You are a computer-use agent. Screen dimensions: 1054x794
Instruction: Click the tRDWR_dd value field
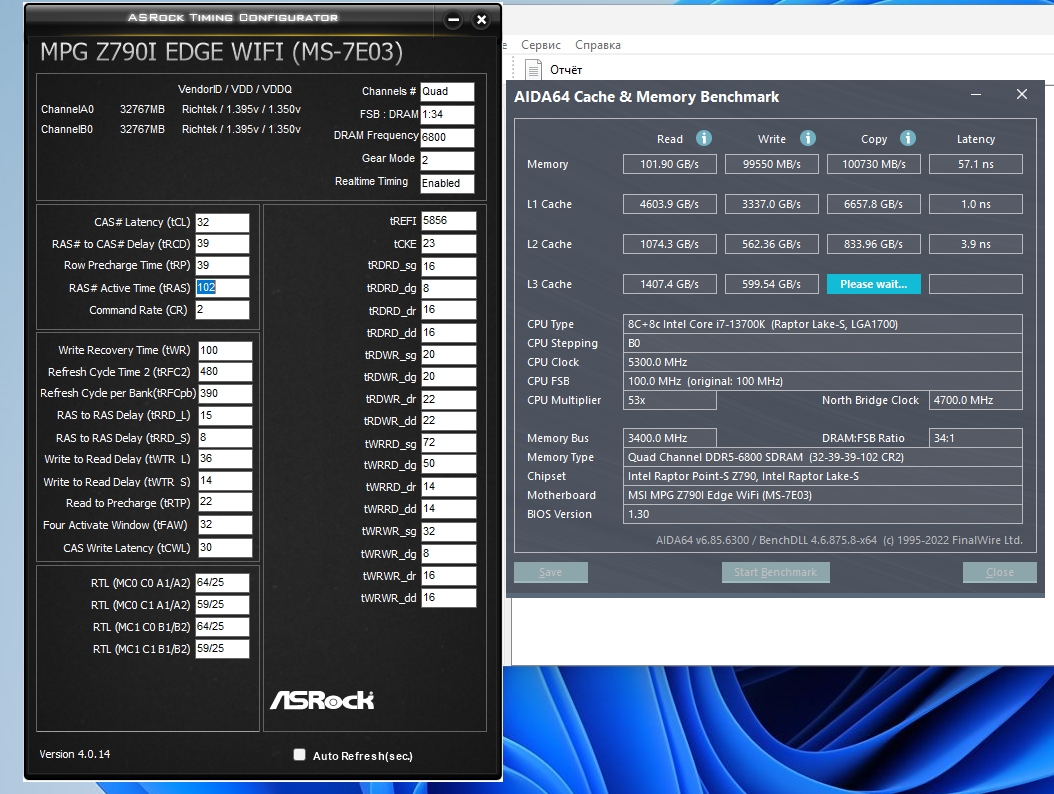pyautogui.click(x=449, y=421)
